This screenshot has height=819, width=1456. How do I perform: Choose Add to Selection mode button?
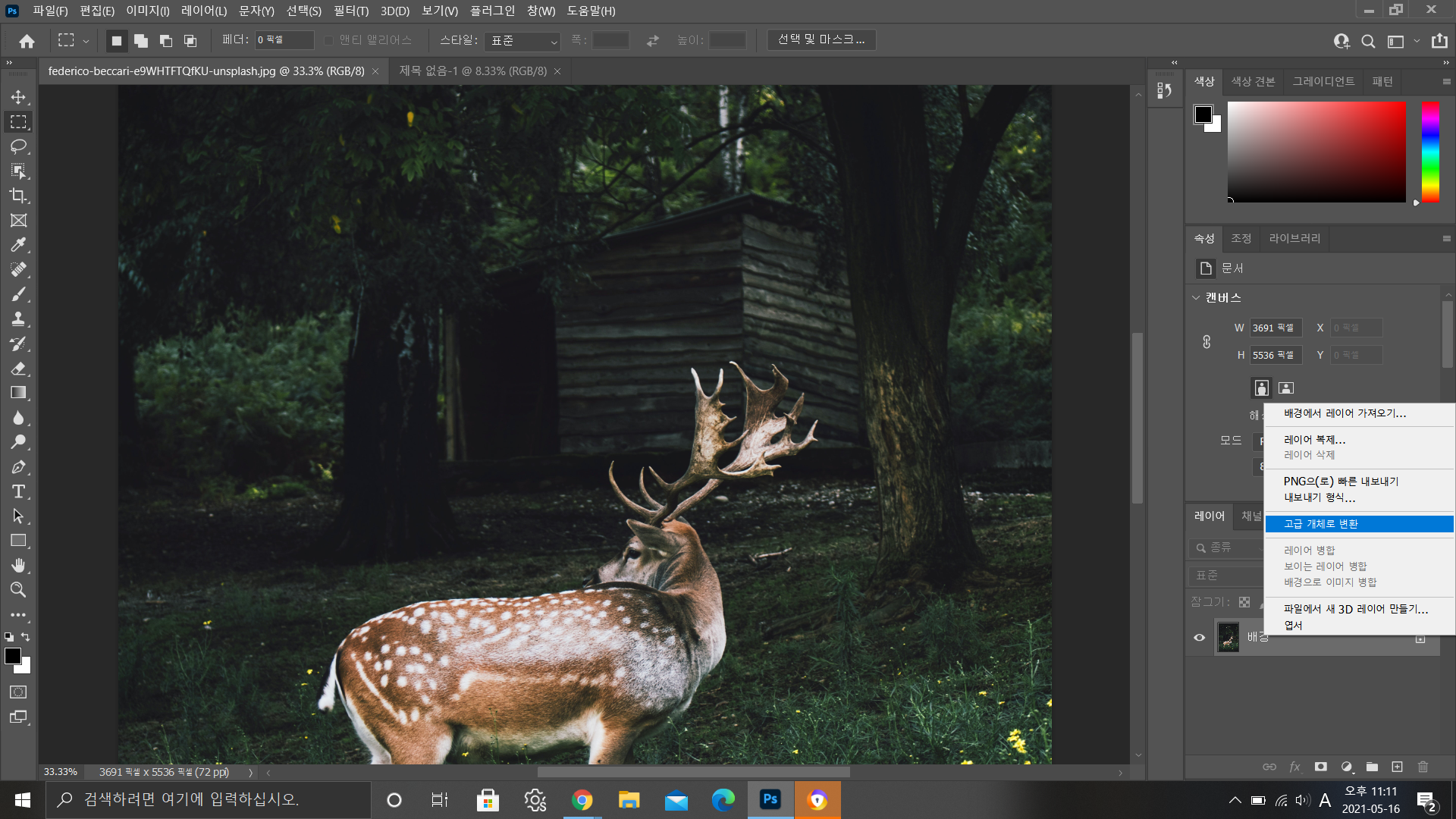141,41
